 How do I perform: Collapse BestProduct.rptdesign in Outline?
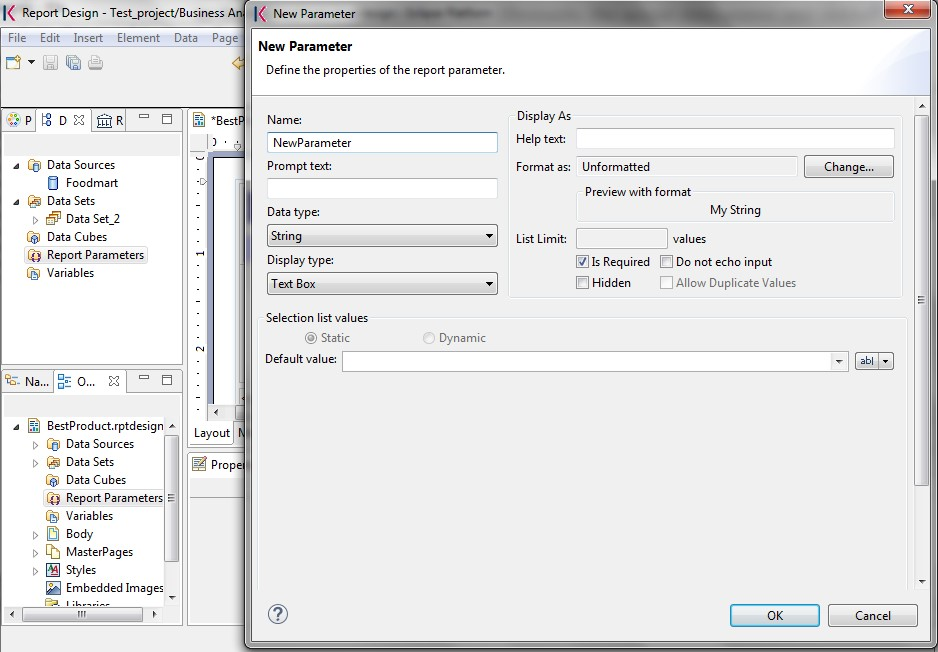click(16, 426)
